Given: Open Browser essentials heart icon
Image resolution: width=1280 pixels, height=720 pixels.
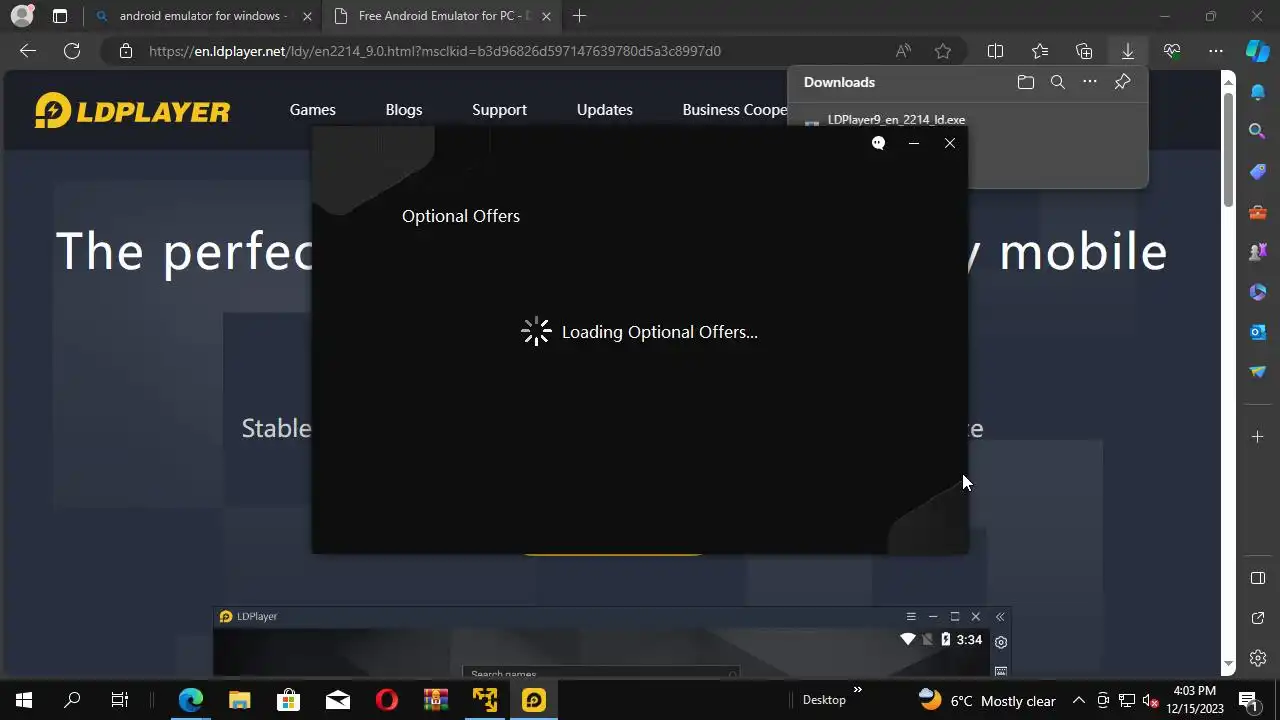Looking at the screenshot, I should (x=1172, y=51).
